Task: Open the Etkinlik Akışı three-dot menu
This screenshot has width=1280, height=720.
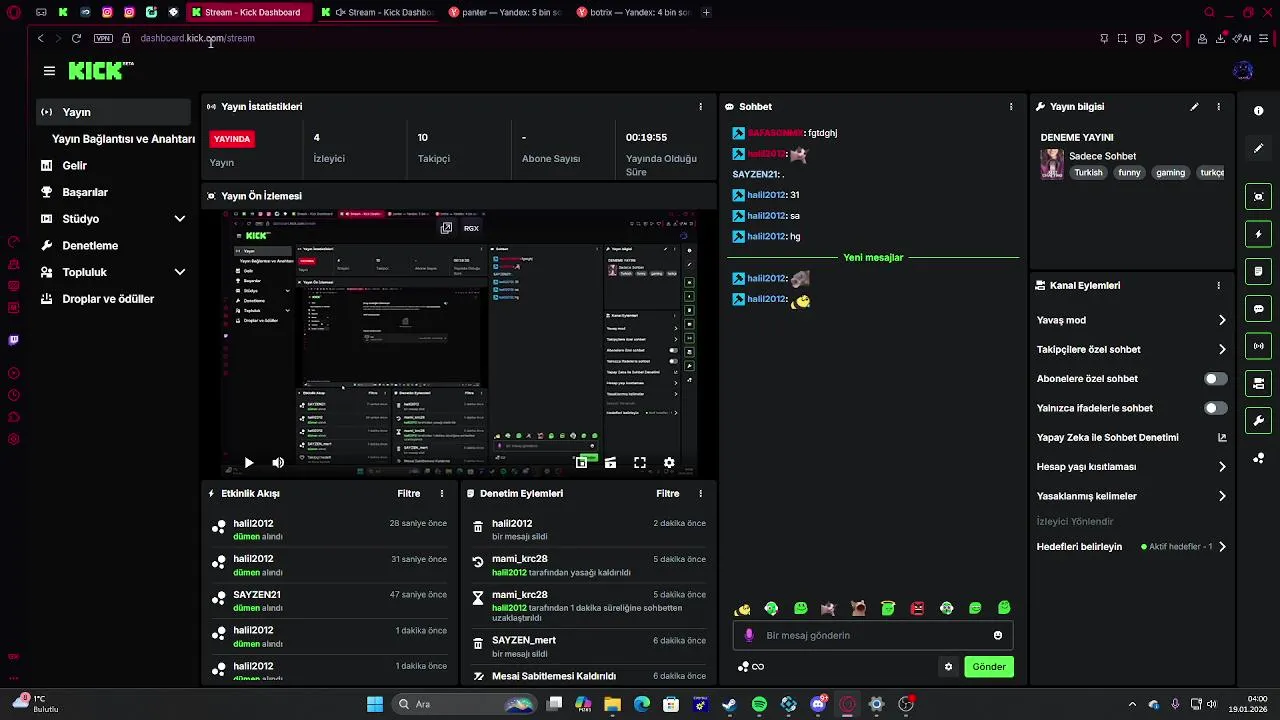Action: coord(442,493)
